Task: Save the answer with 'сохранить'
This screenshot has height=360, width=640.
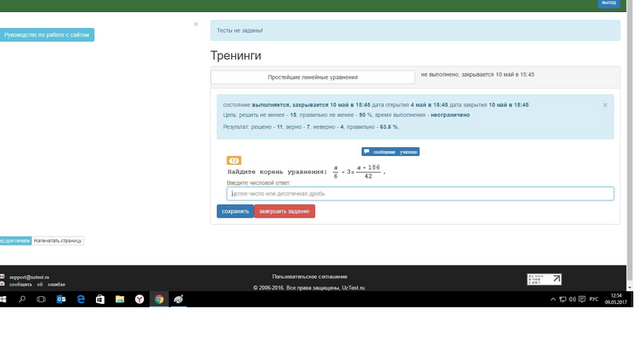Action: (236, 211)
